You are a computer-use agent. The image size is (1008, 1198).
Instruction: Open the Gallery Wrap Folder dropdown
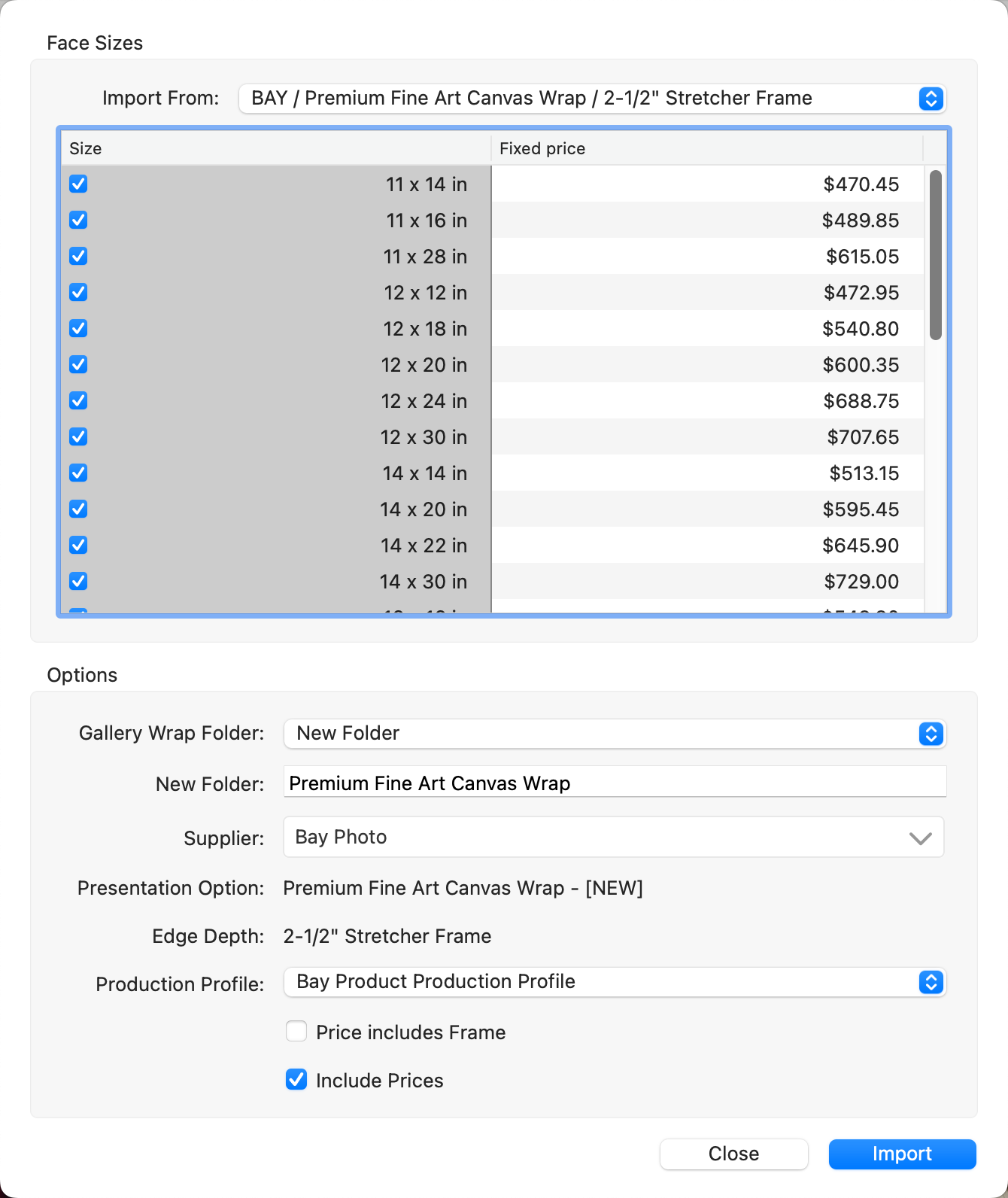coord(614,734)
